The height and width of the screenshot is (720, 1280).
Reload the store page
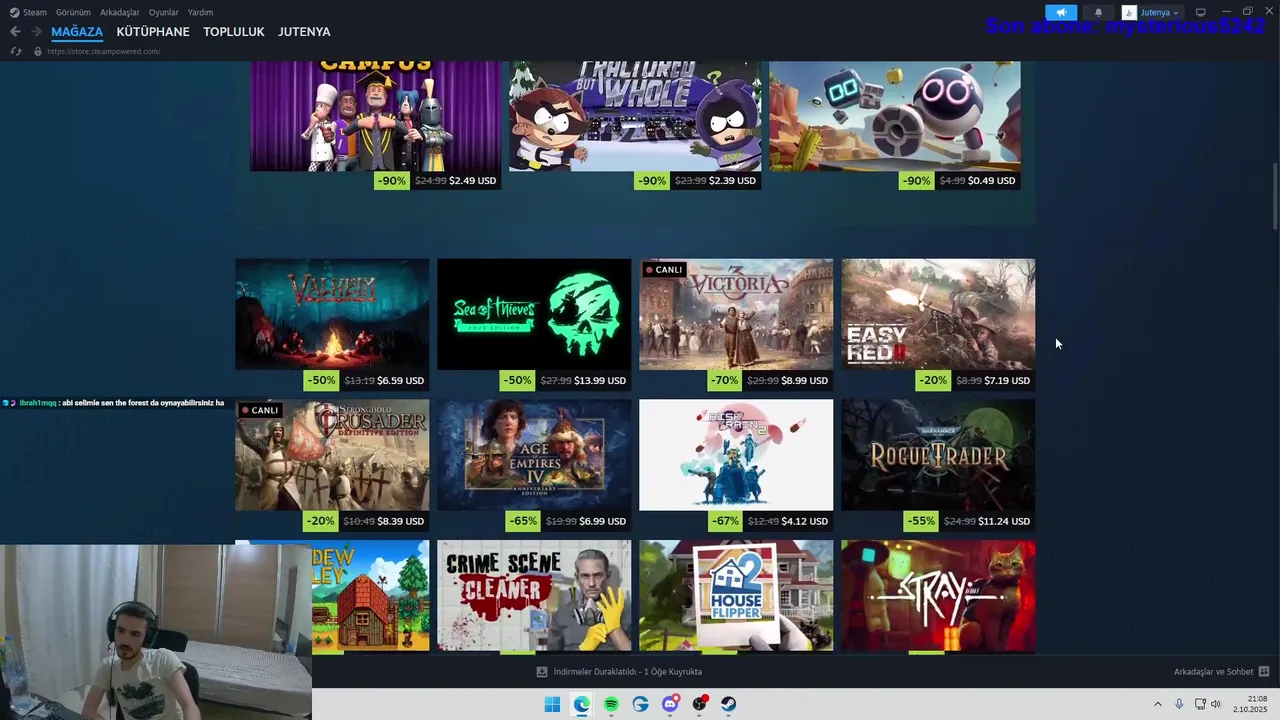point(15,51)
